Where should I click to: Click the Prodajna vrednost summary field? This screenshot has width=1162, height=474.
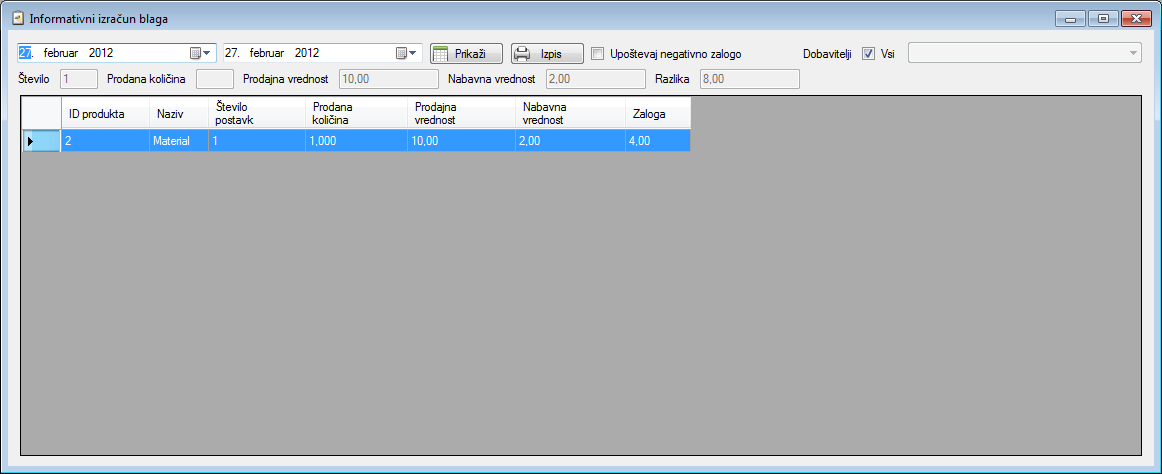tap(389, 79)
